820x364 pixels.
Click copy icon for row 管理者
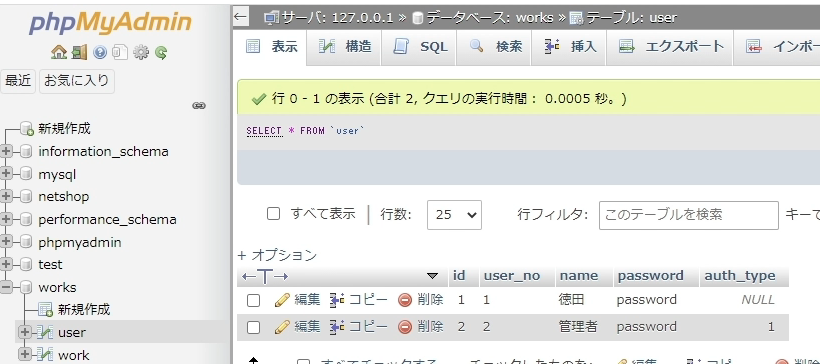point(337,327)
